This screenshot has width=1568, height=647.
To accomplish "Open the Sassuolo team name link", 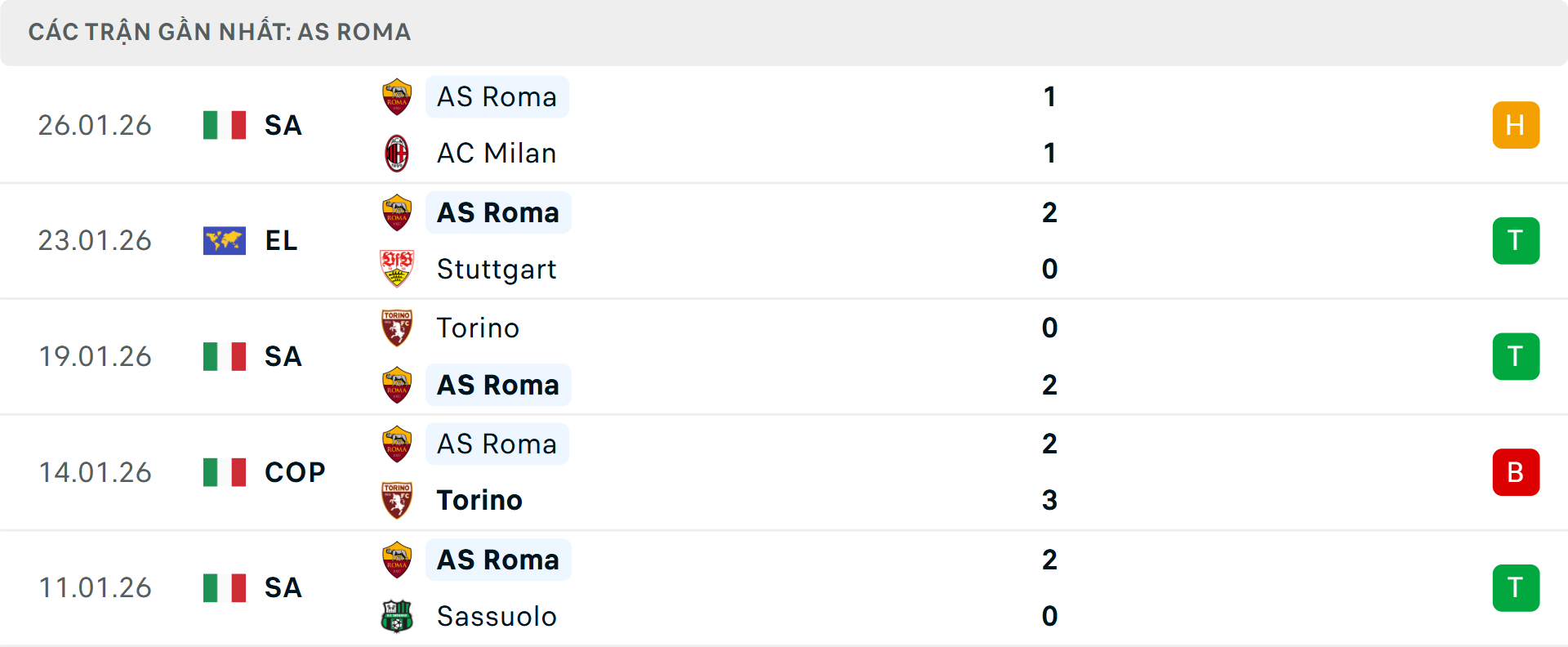I will click(x=497, y=617).
